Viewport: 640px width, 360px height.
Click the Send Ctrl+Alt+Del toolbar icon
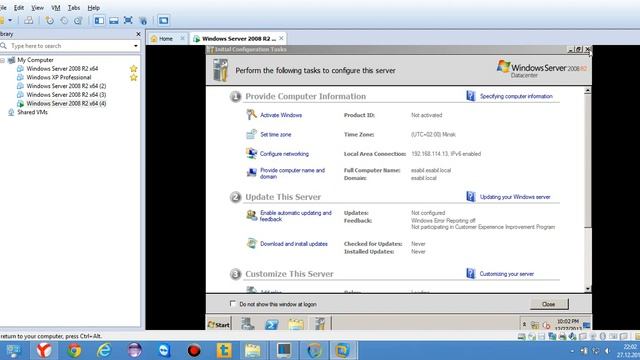tap(29, 20)
